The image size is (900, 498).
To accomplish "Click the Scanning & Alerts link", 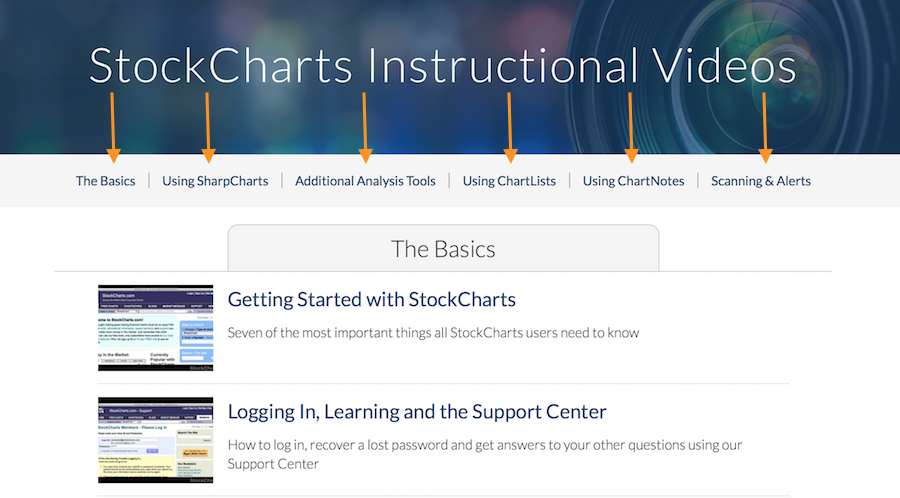I will (x=760, y=181).
